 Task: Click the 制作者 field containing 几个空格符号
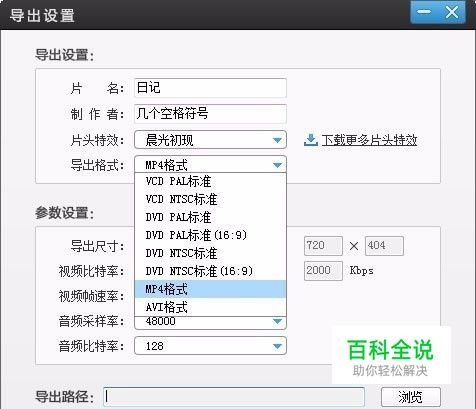(x=210, y=114)
